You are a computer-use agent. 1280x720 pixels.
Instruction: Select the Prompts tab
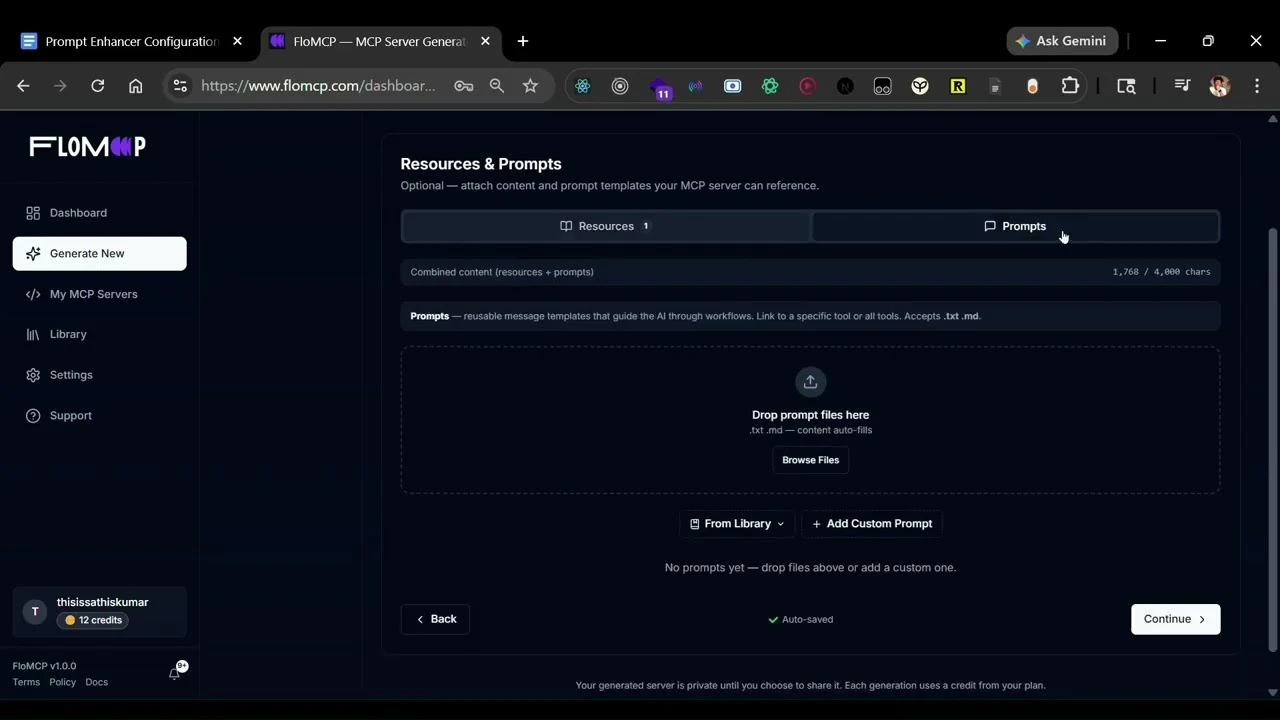point(1014,226)
